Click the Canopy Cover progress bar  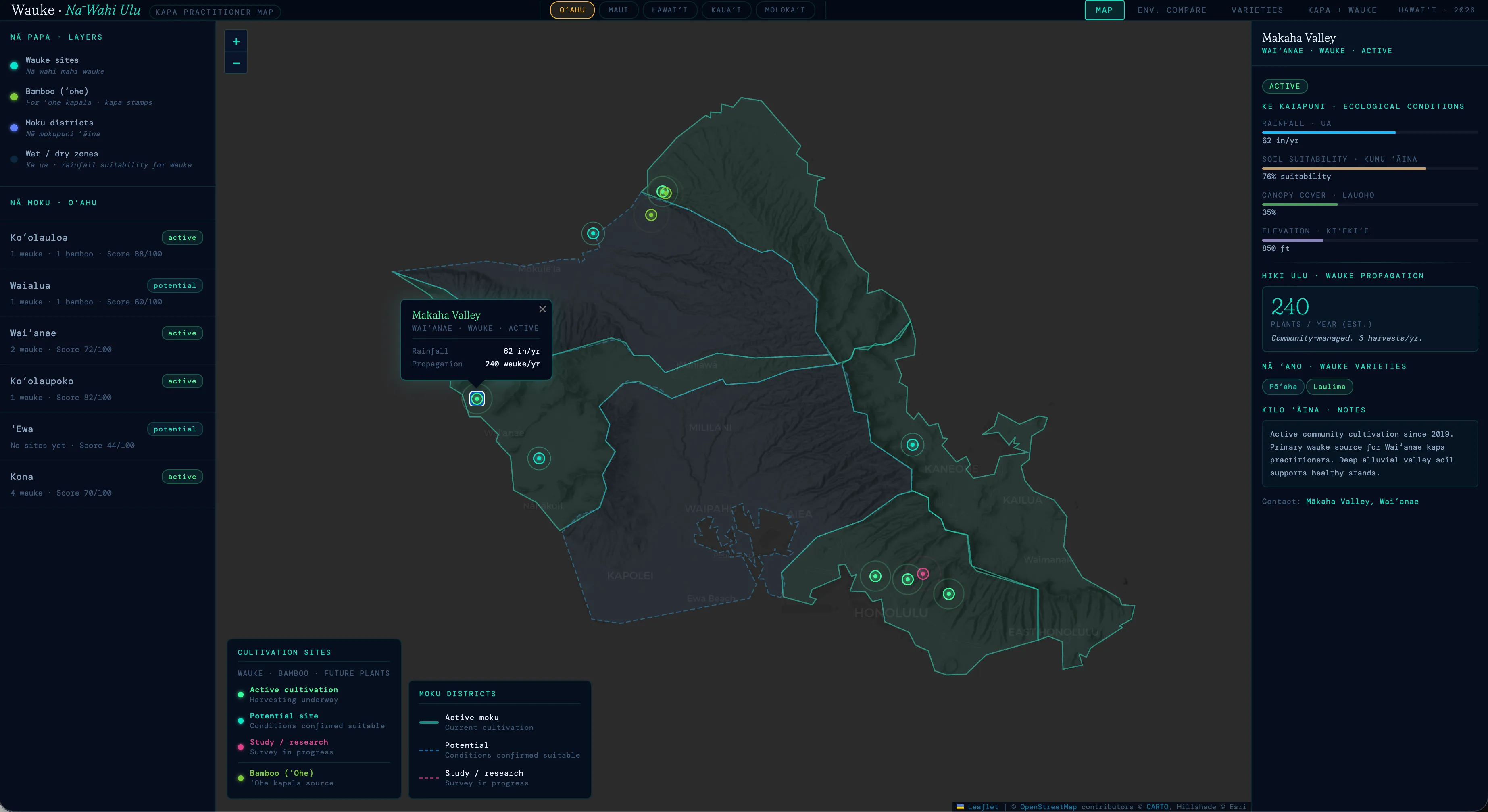[x=1369, y=204]
